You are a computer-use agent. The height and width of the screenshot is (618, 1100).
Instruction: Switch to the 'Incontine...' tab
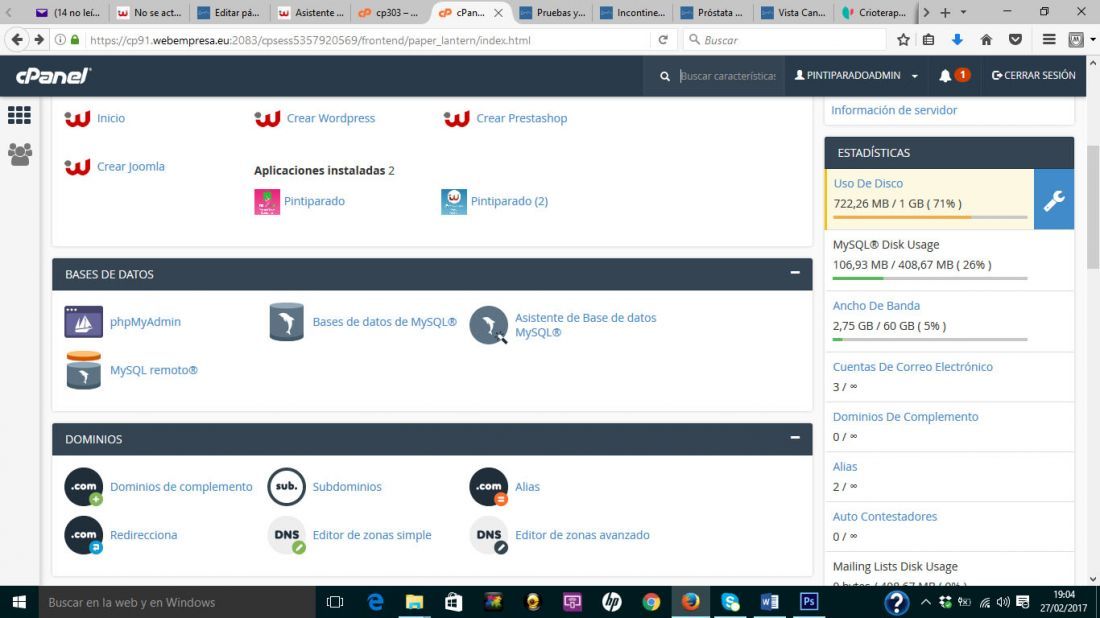click(632, 13)
